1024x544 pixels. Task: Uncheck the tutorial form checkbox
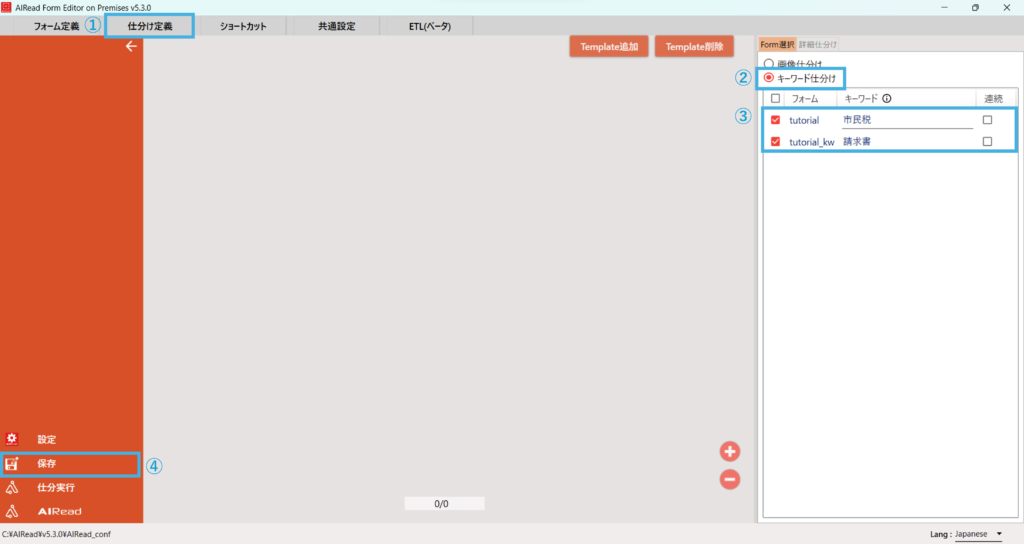[x=776, y=120]
